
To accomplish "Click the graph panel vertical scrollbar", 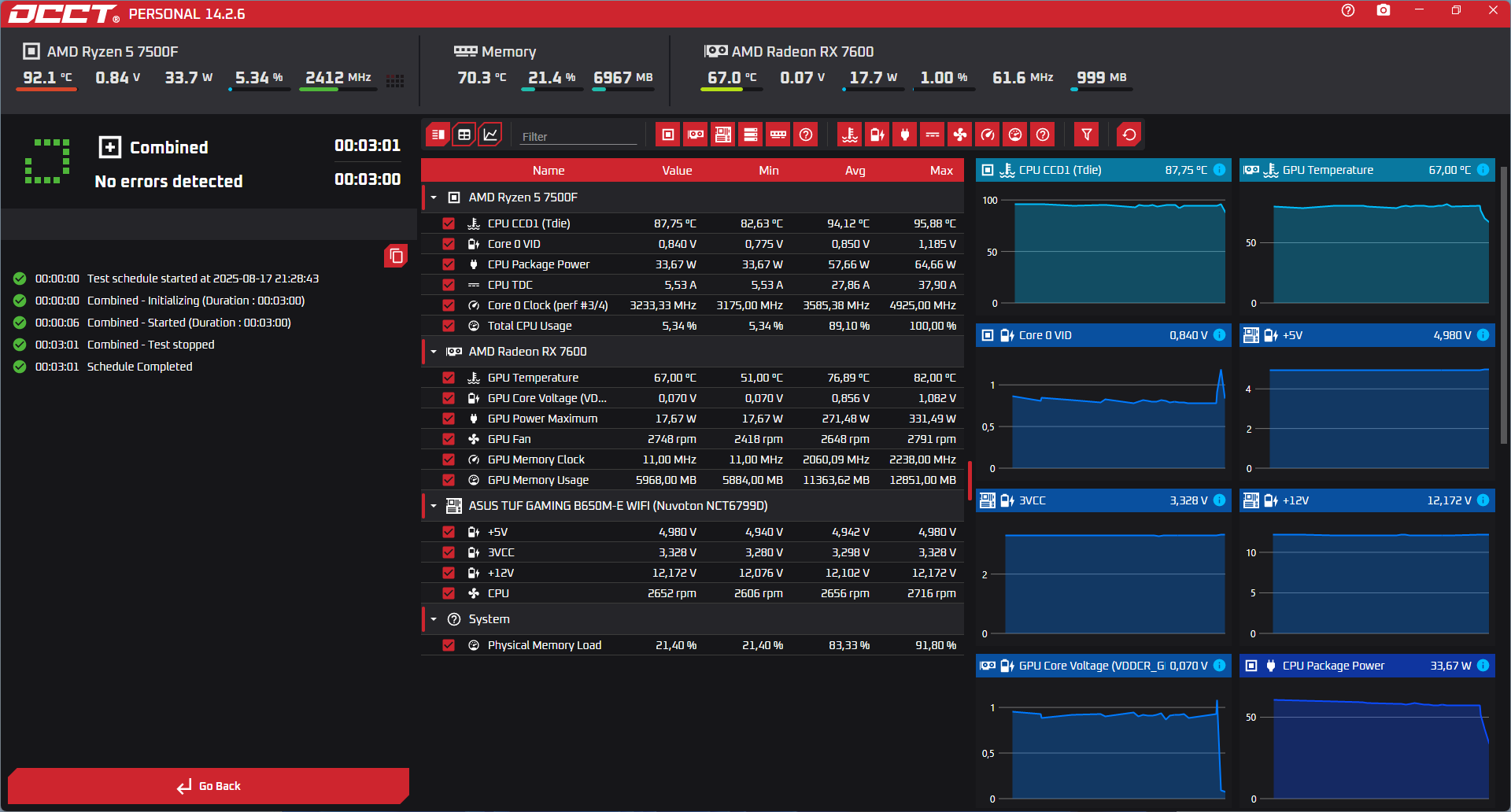I will coord(1504,307).
